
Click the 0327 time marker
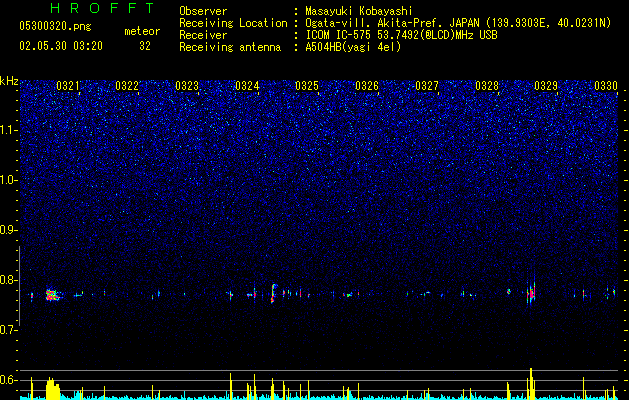tap(427, 86)
